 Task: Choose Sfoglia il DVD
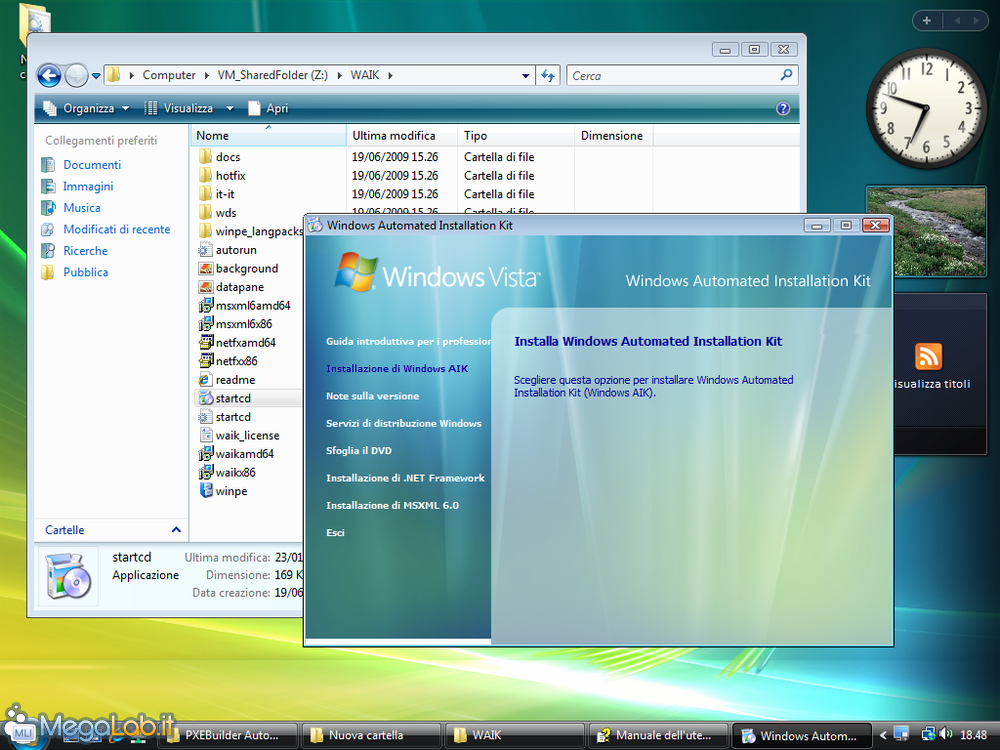click(x=358, y=451)
